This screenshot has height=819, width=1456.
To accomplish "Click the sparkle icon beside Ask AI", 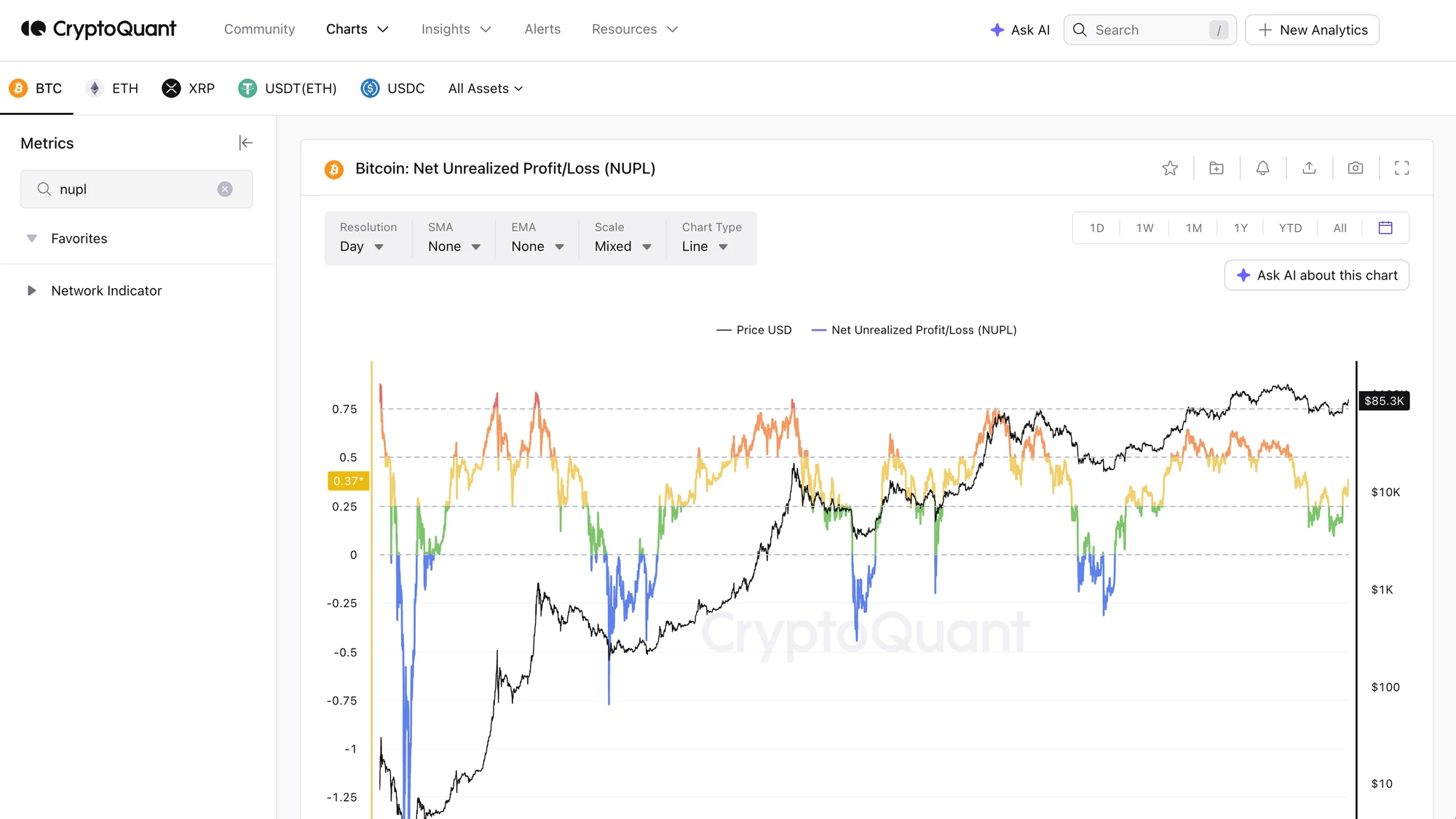I will [x=997, y=30].
